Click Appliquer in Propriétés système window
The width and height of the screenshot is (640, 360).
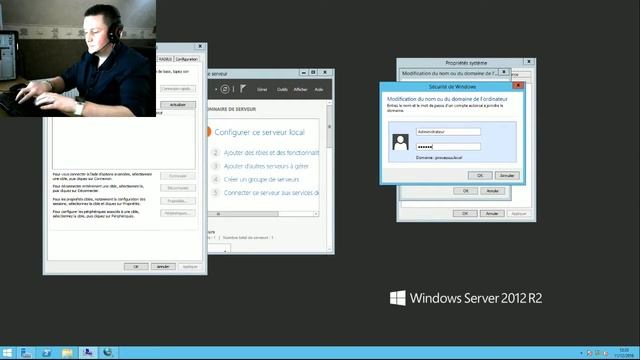tap(519, 213)
